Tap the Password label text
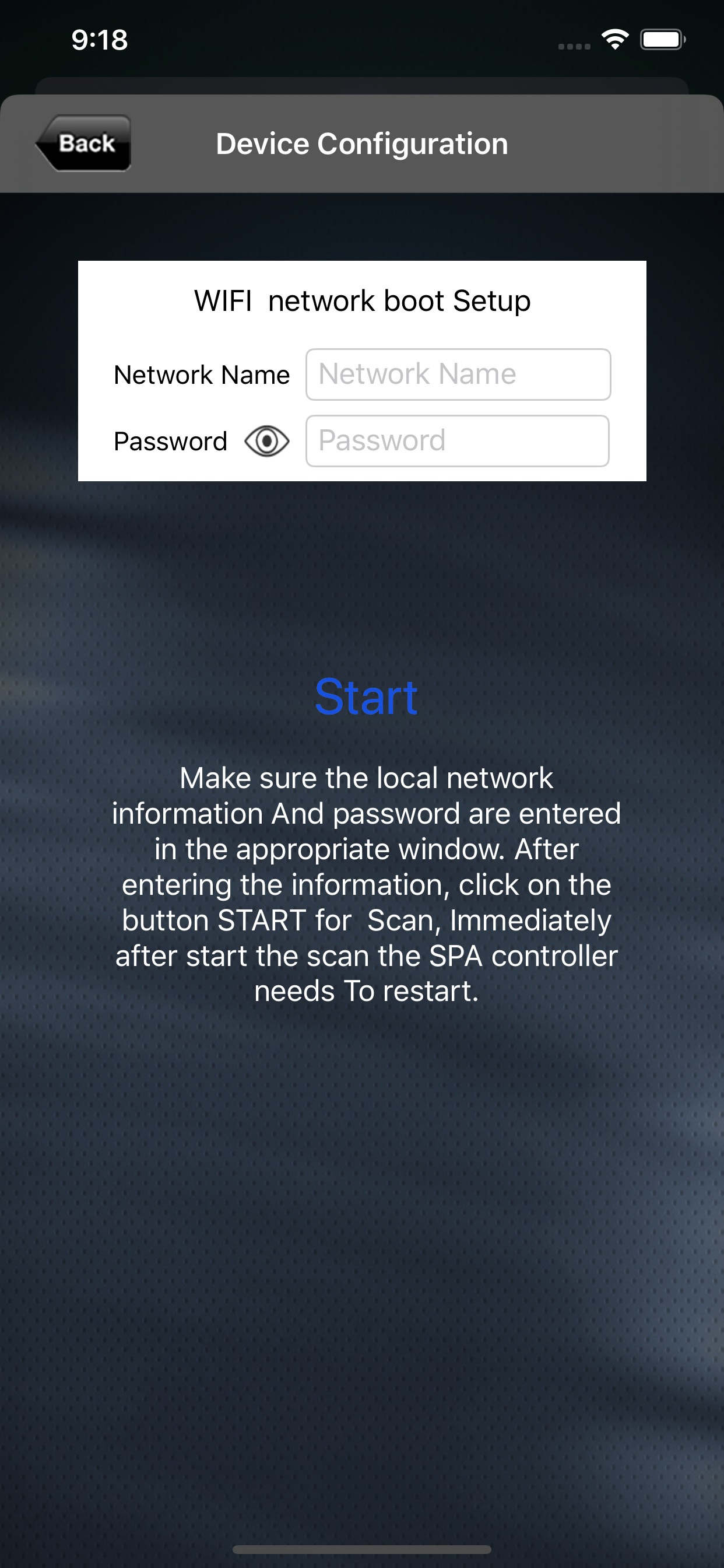Screen dimensions: 724x1568 click(170, 442)
